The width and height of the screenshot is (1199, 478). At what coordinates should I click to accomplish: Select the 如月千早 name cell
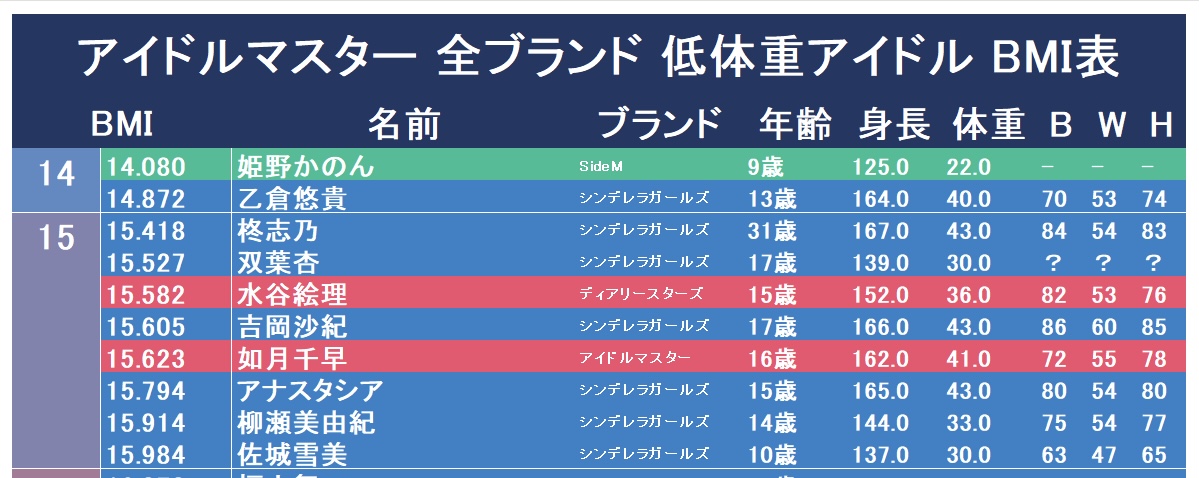pos(292,359)
